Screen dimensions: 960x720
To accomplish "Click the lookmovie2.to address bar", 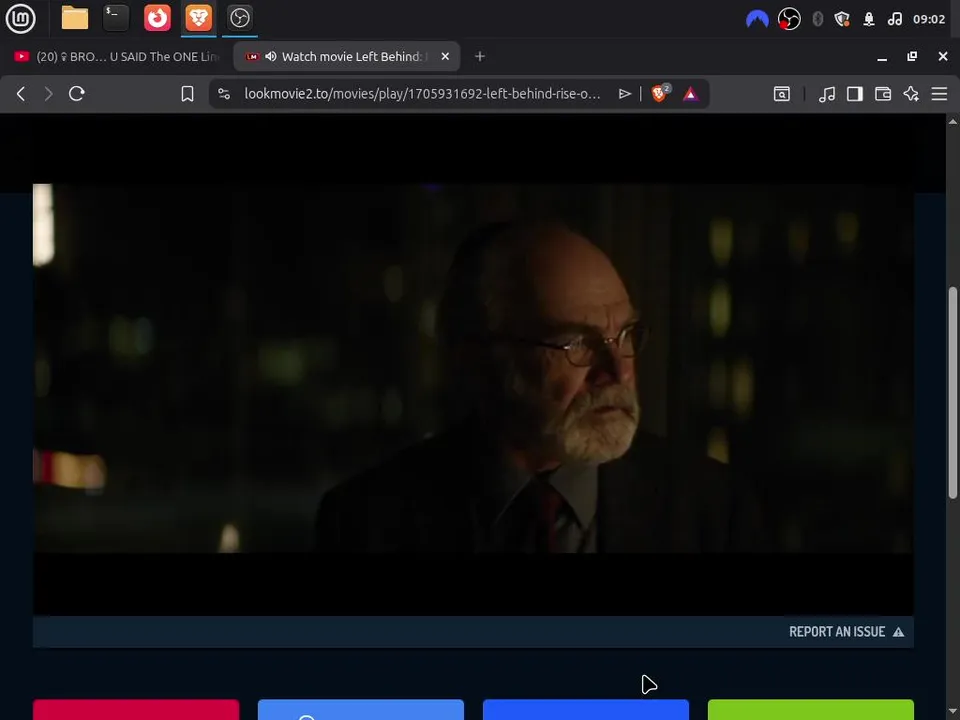I will coord(422,94).
